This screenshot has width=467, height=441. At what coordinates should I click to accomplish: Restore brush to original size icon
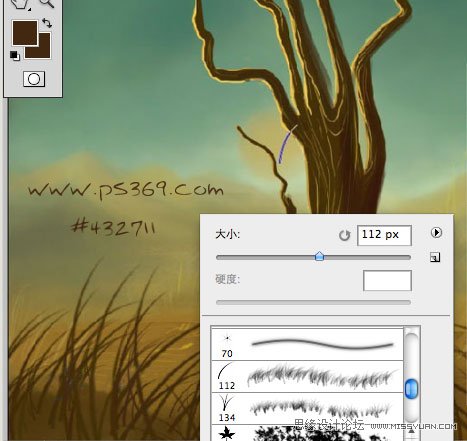tap(344, 235)
